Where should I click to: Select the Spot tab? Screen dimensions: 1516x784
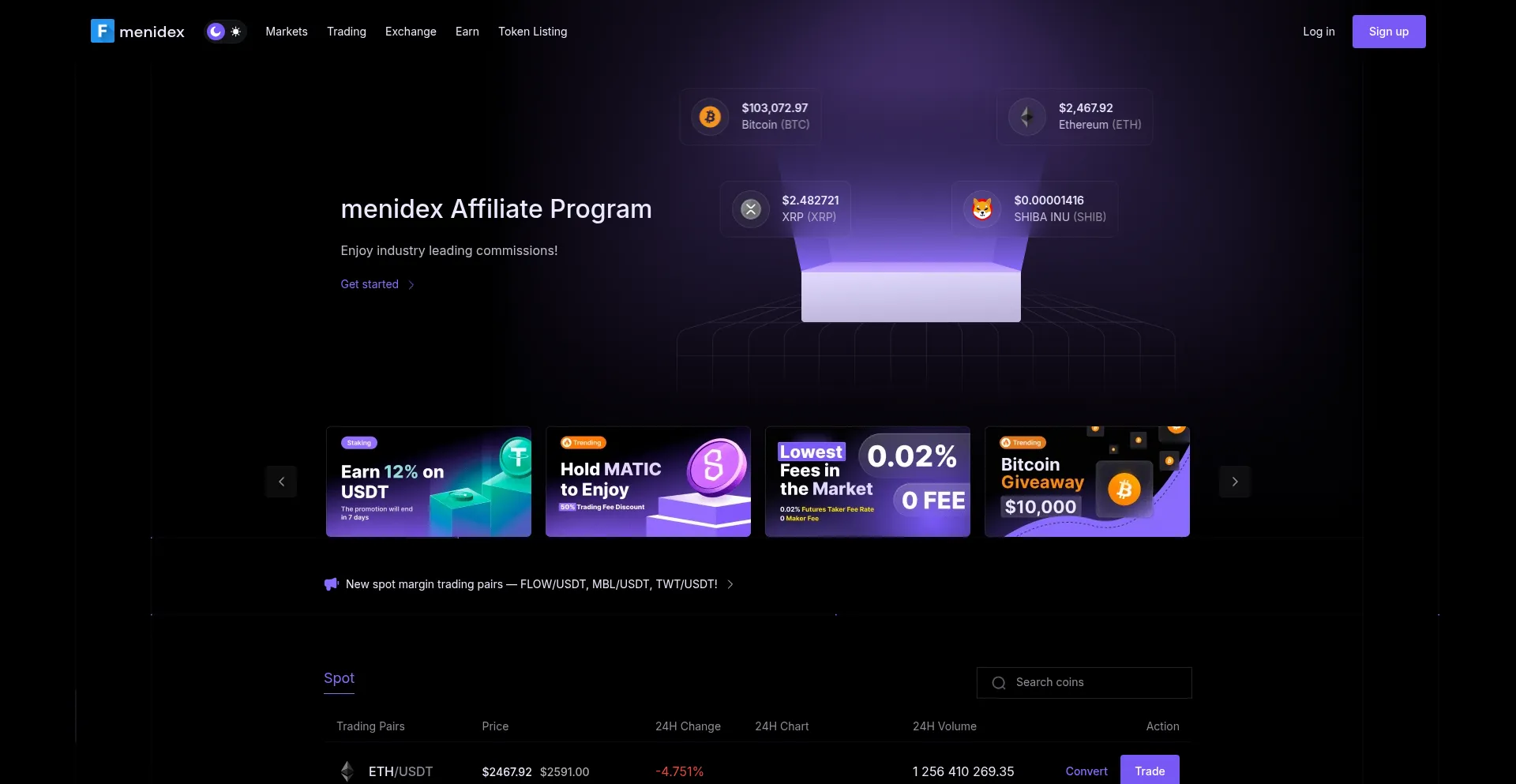point(339,678)
